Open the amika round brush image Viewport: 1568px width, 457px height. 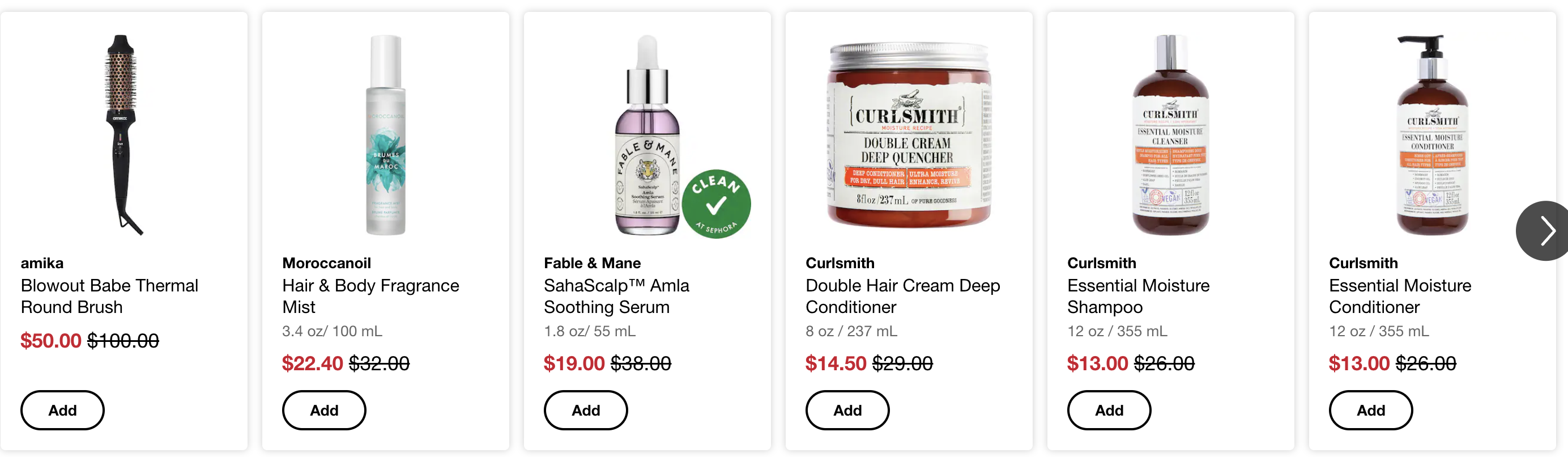click(x=124, y=135)
